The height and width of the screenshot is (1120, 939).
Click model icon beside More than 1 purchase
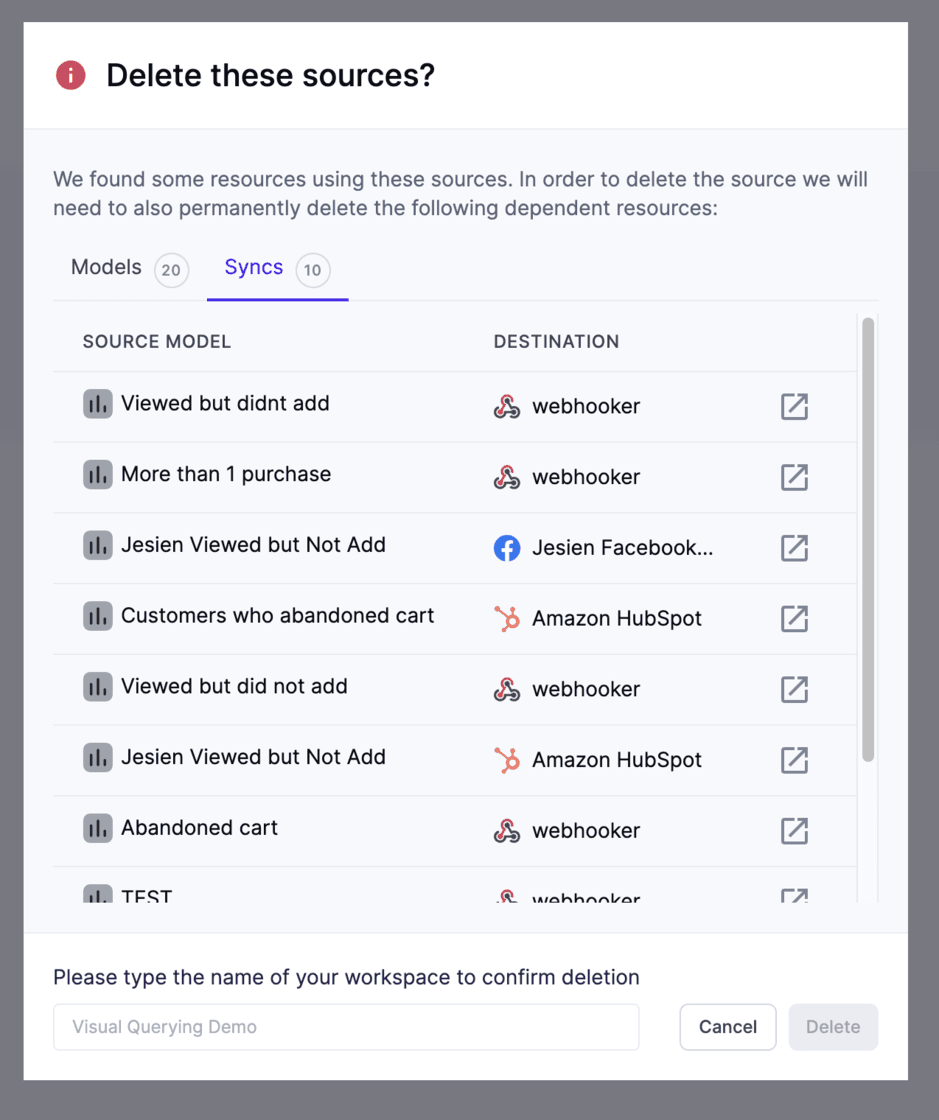point(98,475)
